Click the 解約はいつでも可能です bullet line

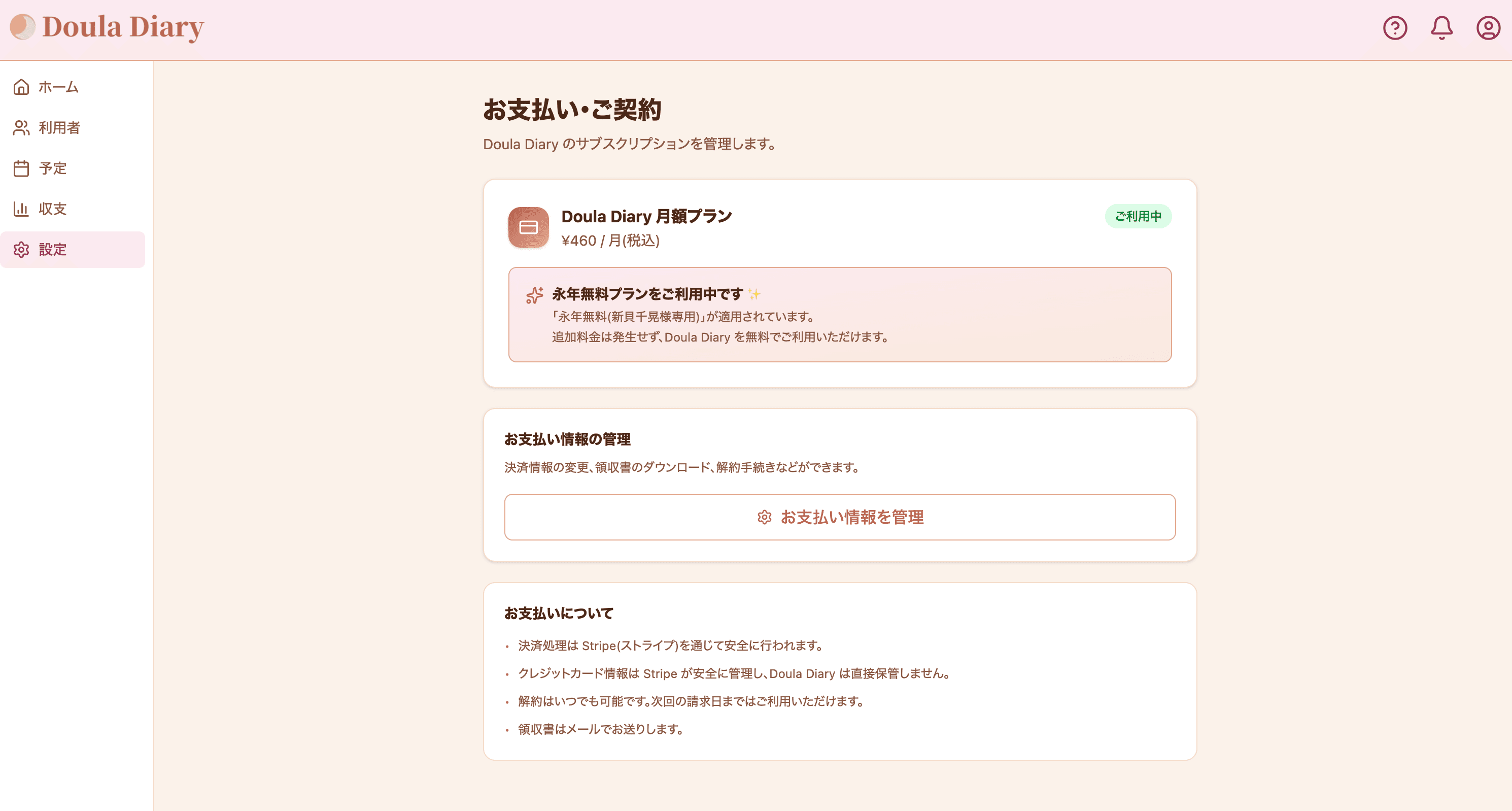pos(693,701)
